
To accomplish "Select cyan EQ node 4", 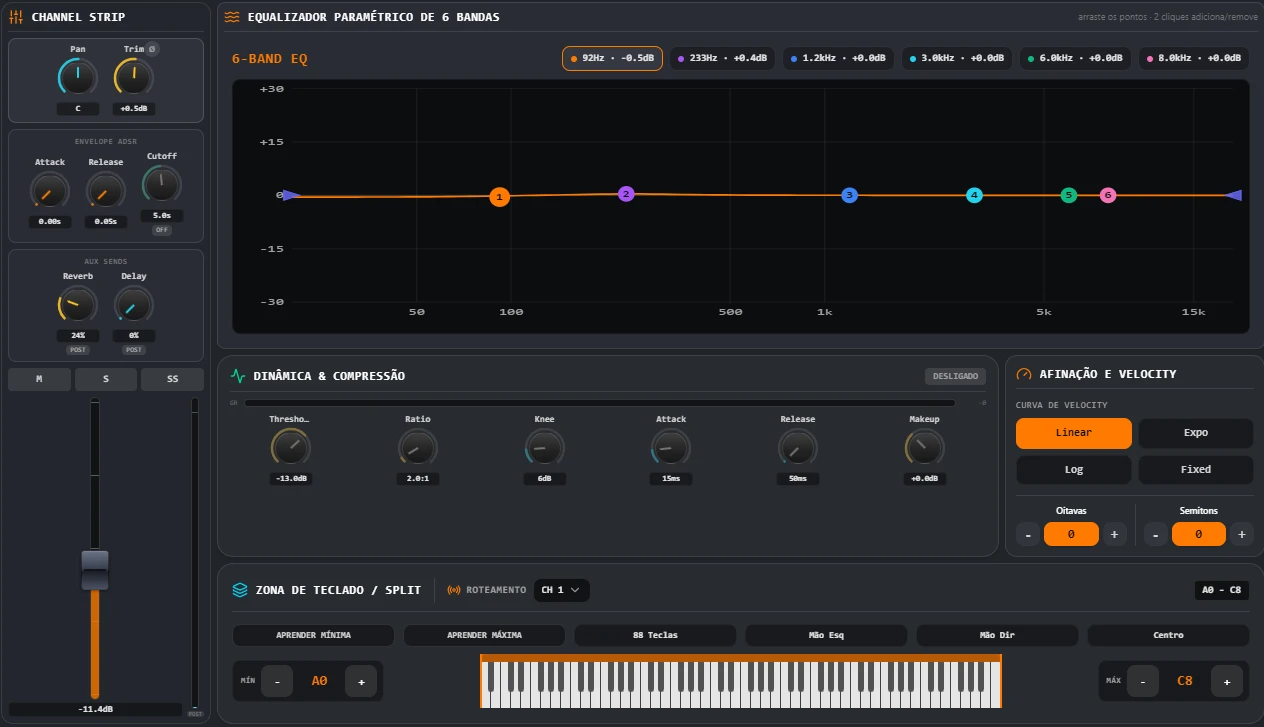I will point(974,195).
